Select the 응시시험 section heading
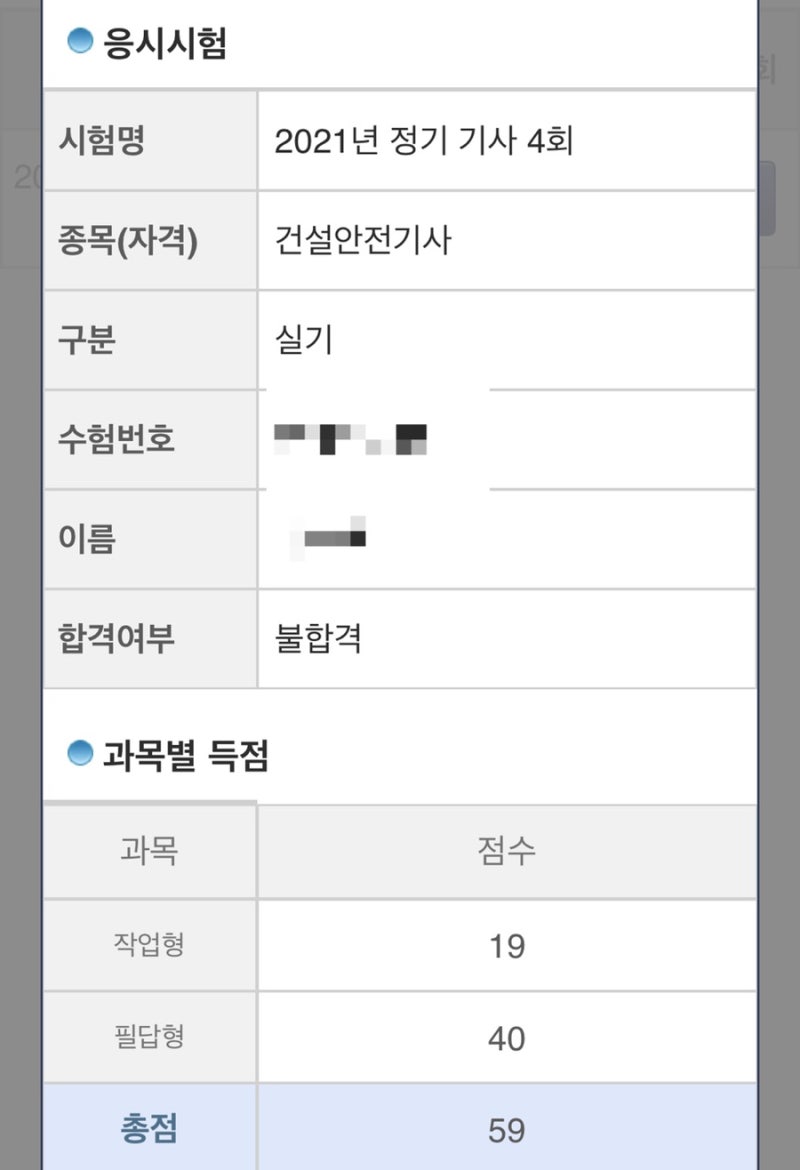Image resolution: width=800 pixels, height=1170 pixels. point(165,43)
